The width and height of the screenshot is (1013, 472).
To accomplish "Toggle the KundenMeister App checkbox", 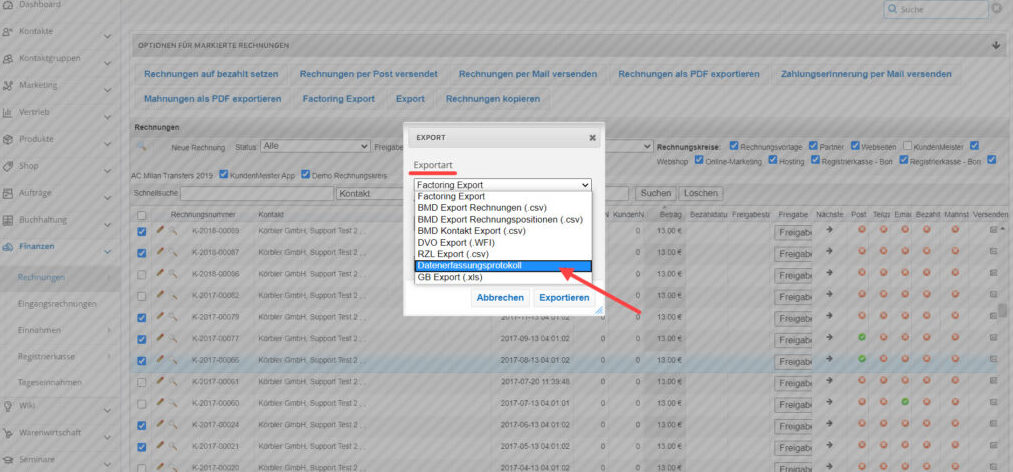I will point(224,174).
